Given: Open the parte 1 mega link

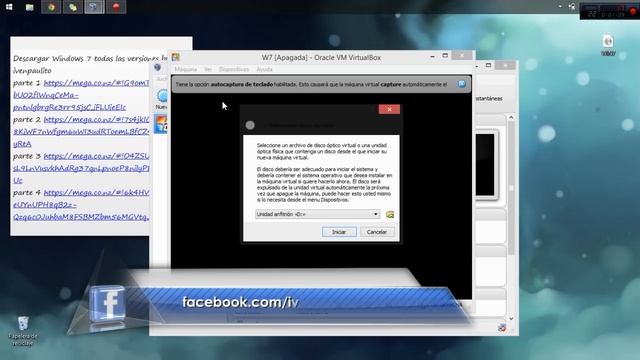Looking at the screenshot, I should click(x=81, y=95).
